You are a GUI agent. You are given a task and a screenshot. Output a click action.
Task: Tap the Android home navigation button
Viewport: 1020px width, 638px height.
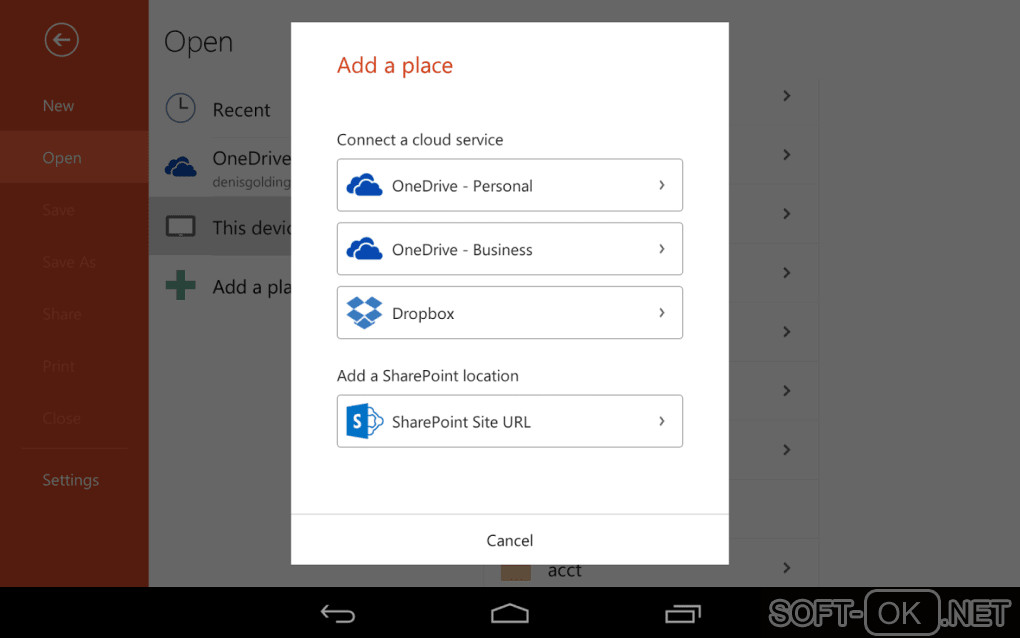click(509, 613)
